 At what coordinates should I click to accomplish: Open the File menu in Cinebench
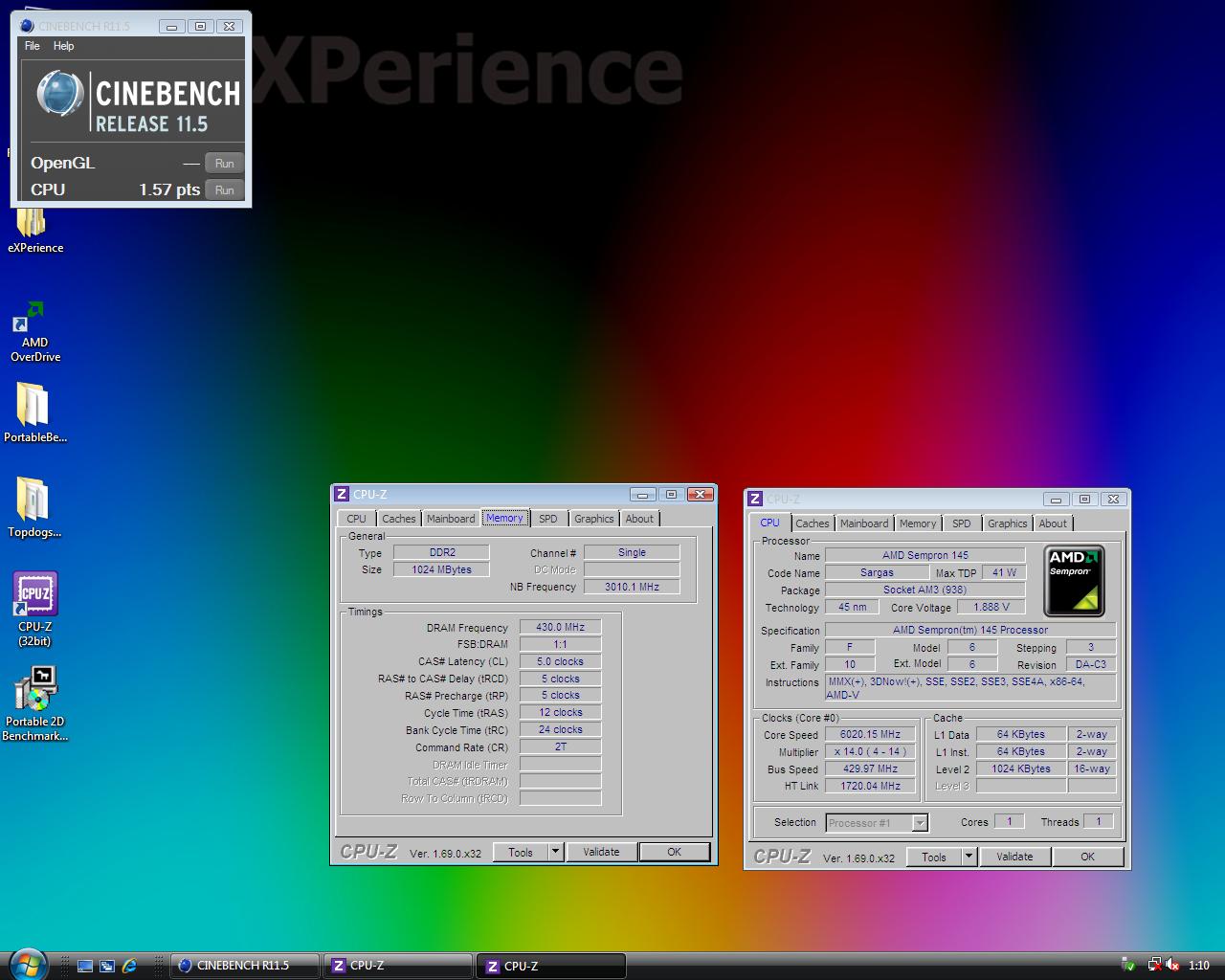[32, 46]
